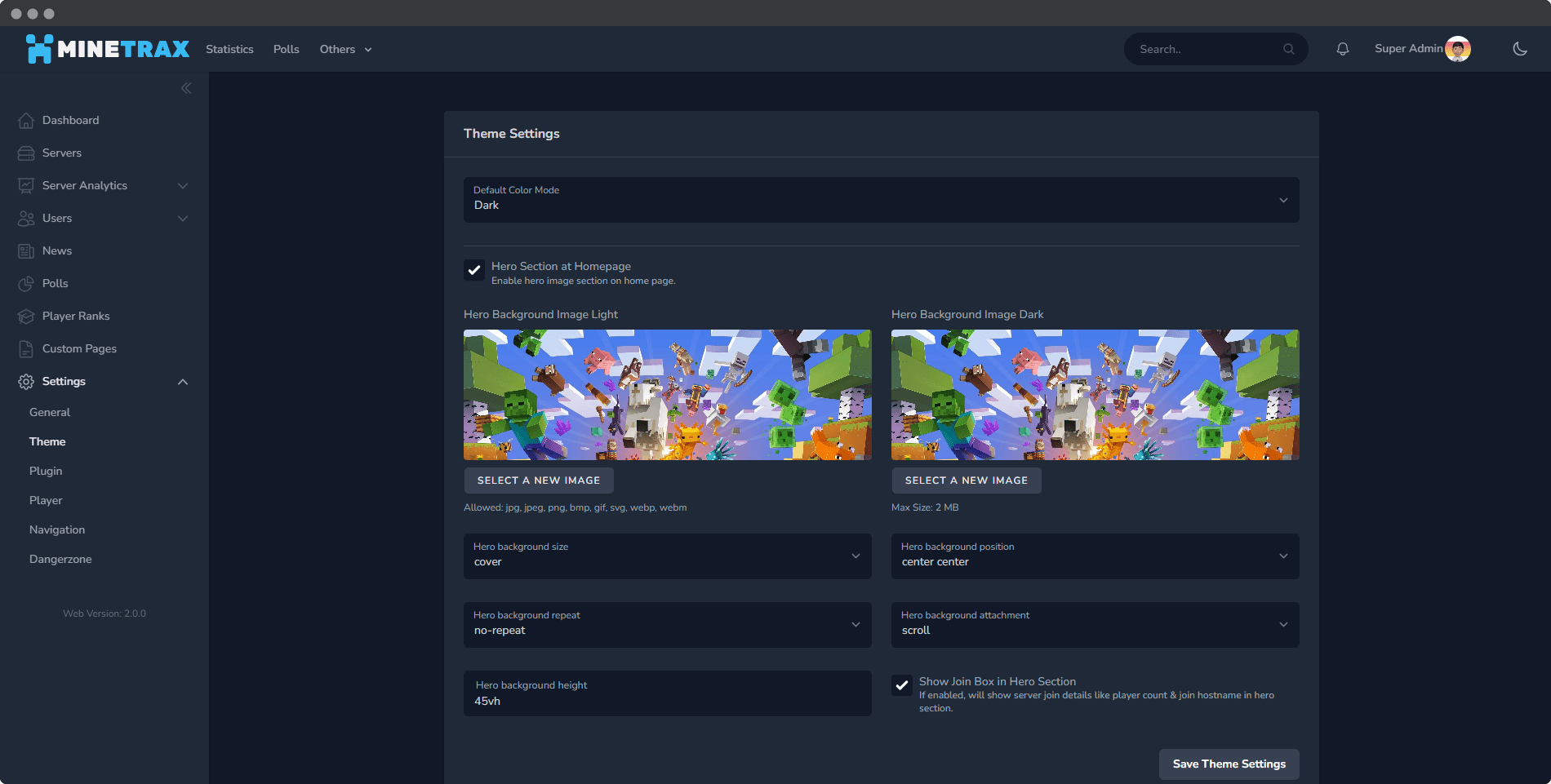Click the Custom Pages document icon

(26, 348)
